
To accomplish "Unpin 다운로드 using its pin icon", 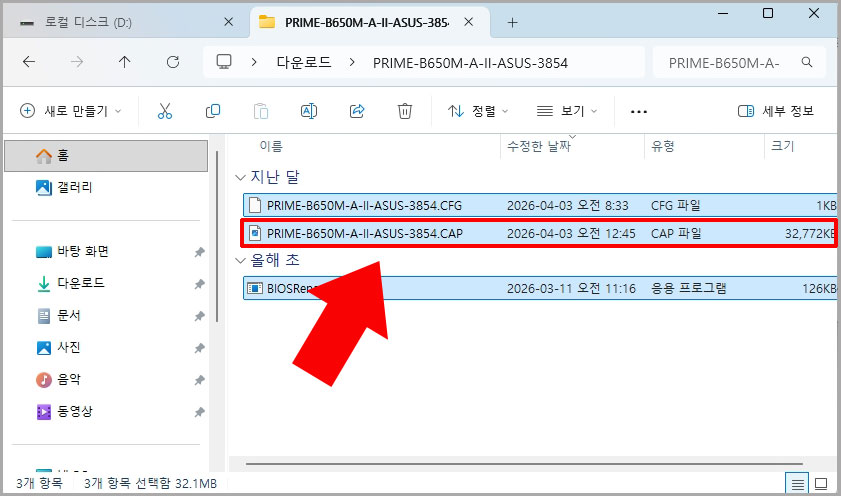I will (199, 284).
